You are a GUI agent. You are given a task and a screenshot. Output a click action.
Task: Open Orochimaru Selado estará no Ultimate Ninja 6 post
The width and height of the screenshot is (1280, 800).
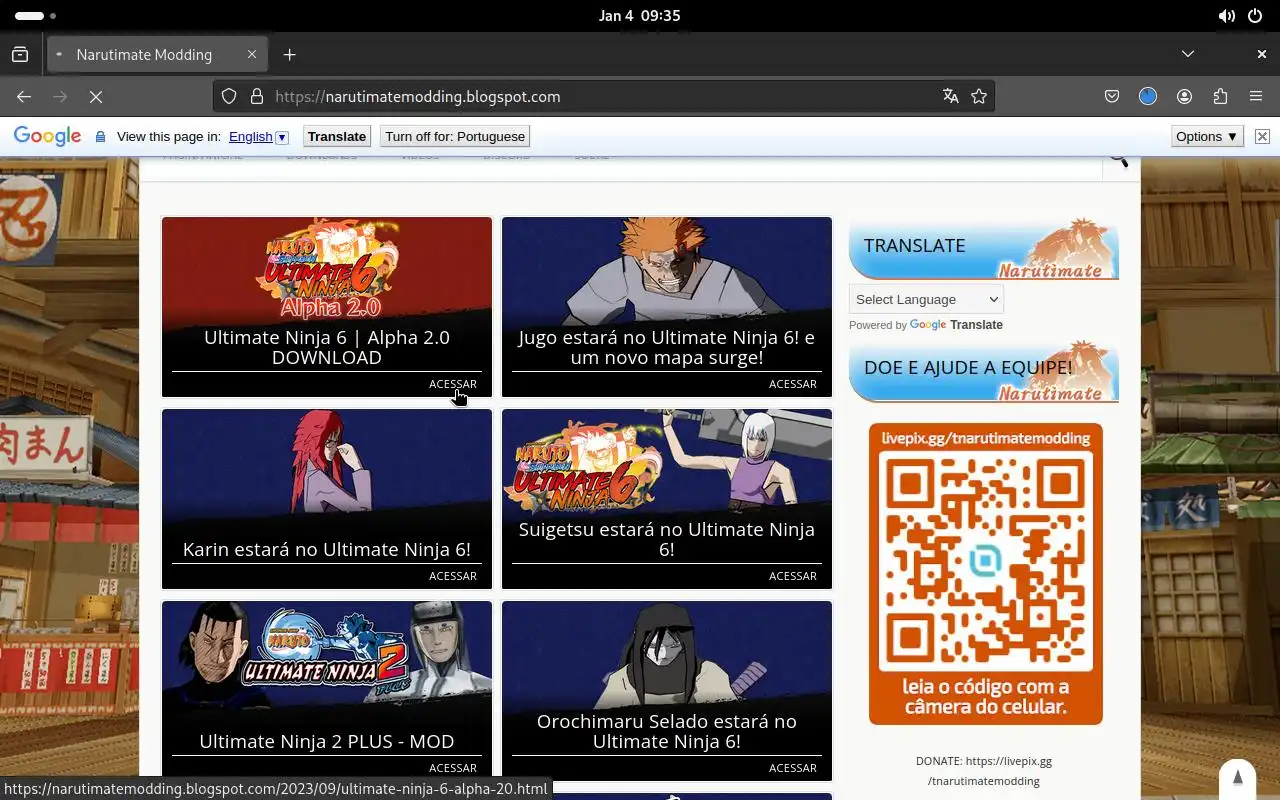tap(667, 731)
